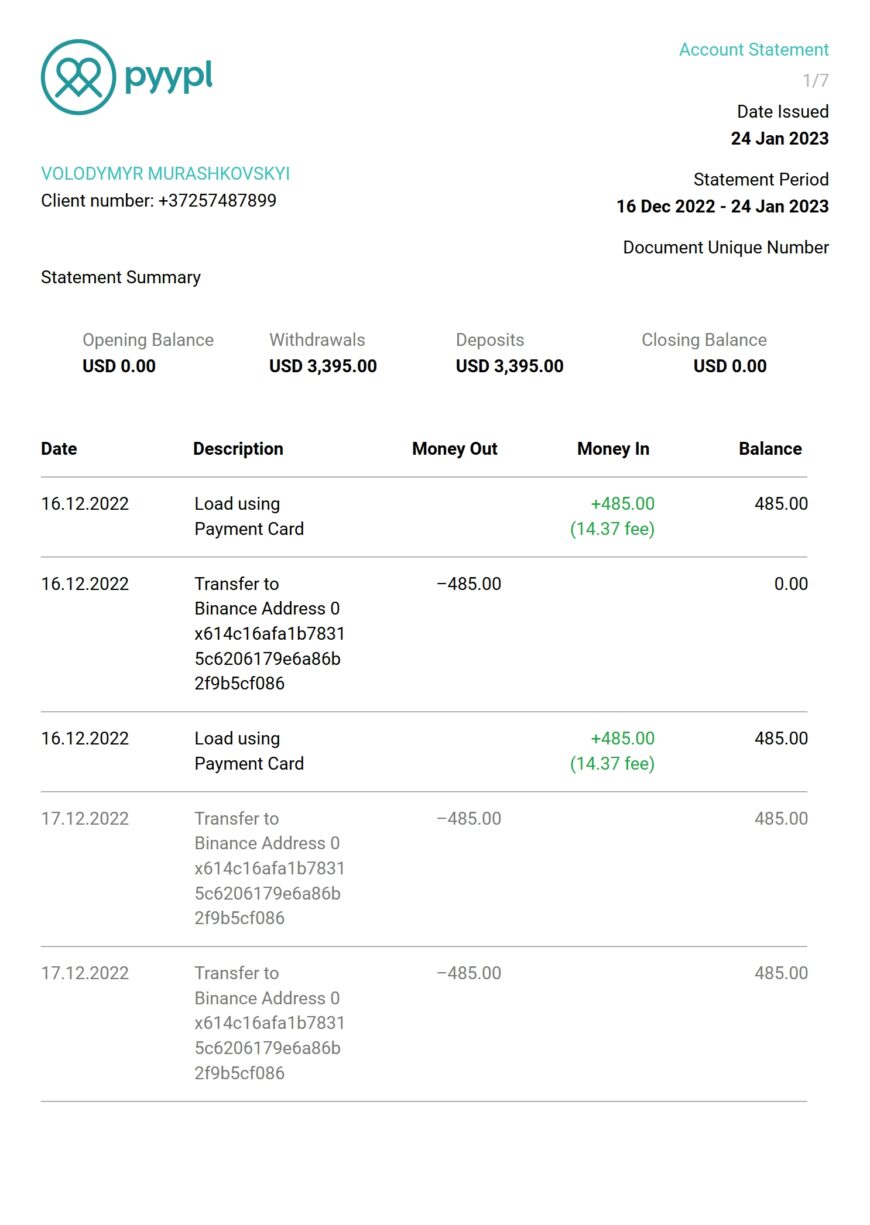Select the client number text

point(159,201)
